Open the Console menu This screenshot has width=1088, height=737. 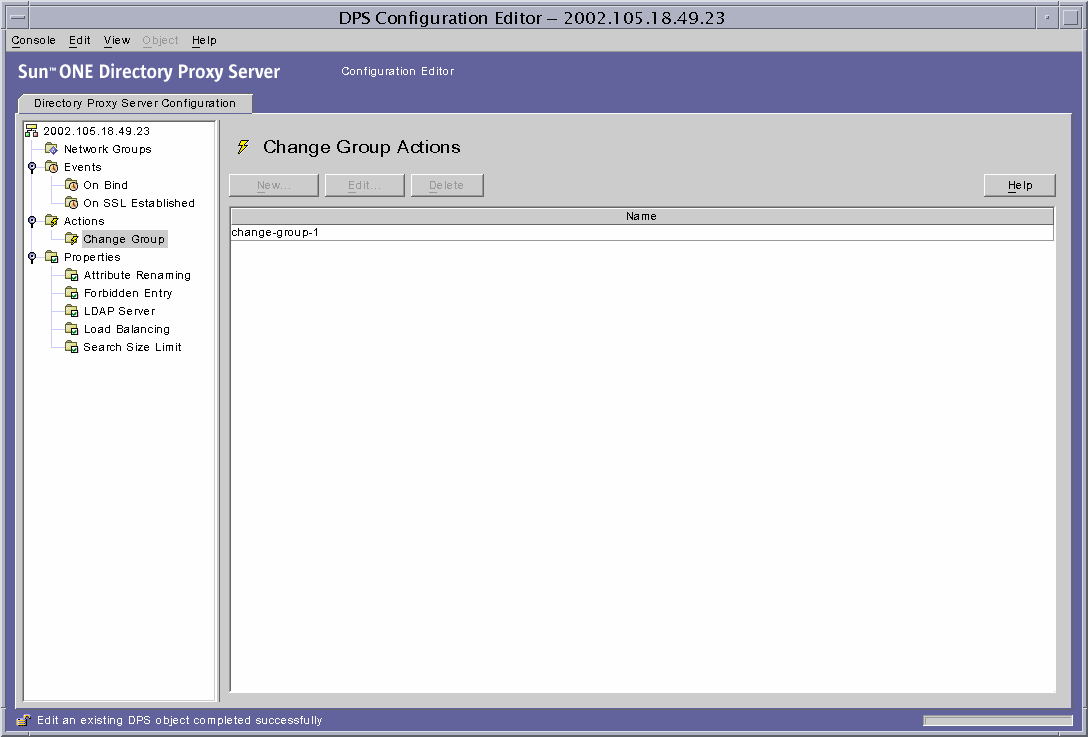(32, 40)
